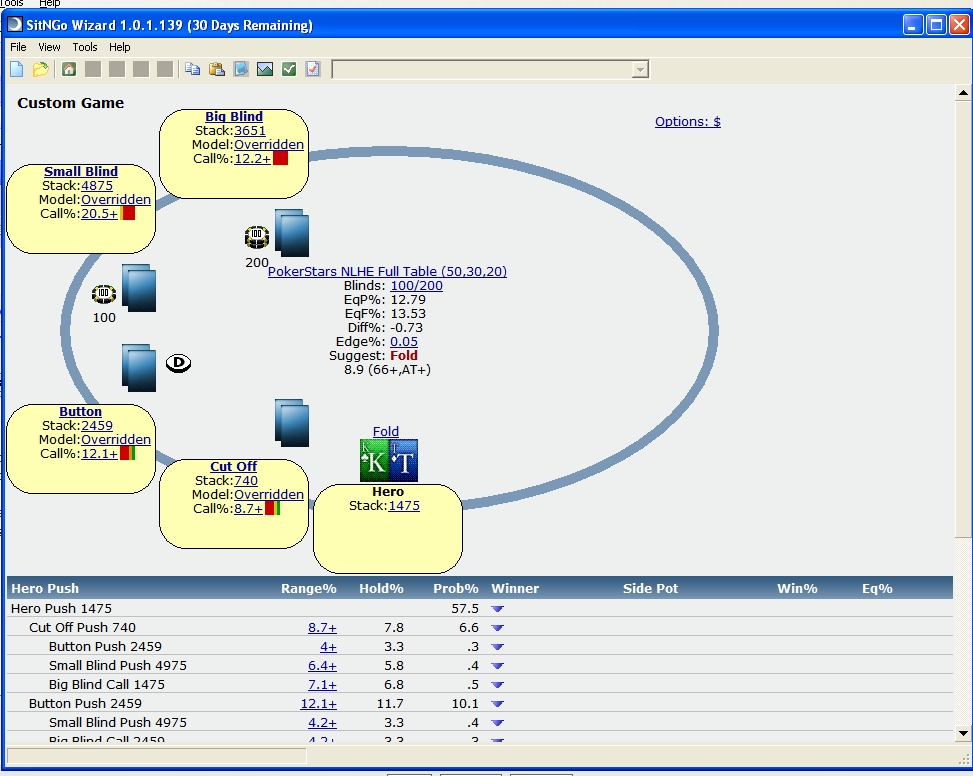Click the landscape picture toolbar icon

[x=265, y=69]
